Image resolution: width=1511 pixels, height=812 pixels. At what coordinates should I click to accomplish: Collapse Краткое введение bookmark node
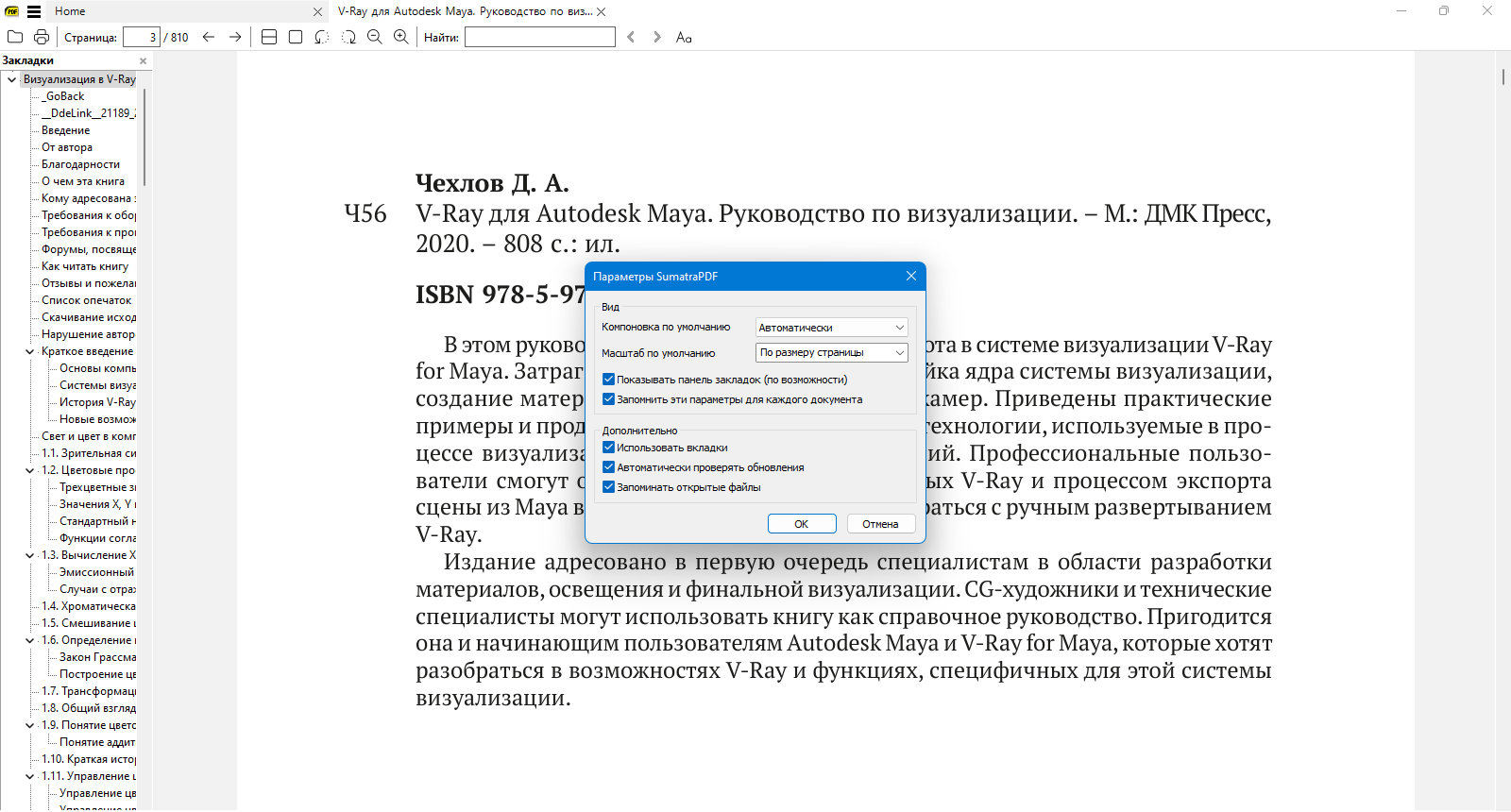point(30,351)
